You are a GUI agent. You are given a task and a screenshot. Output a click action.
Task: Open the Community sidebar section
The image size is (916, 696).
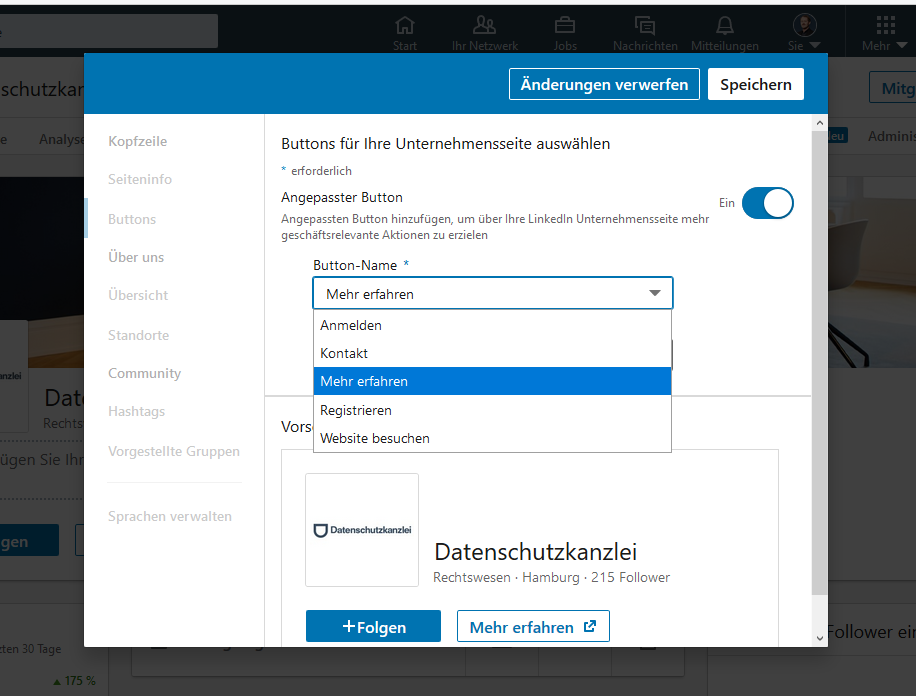(145, 373)
